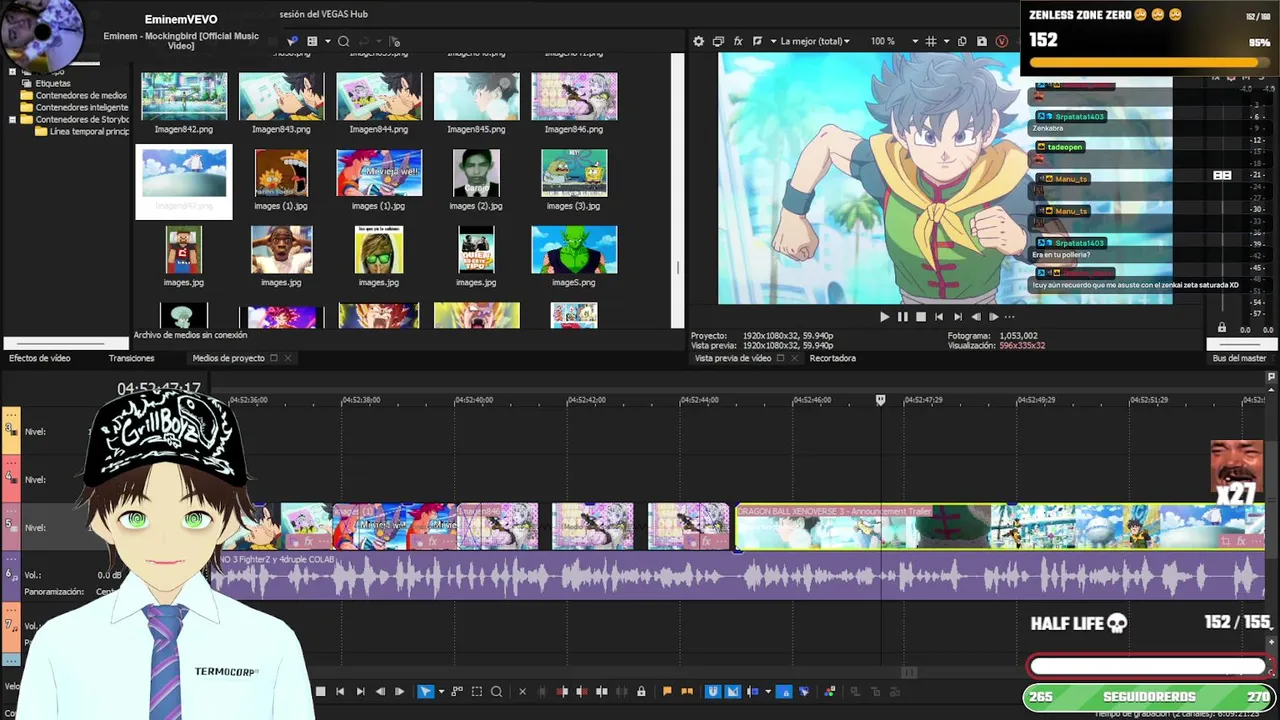This screenshot has height=720, width=1280.
Task: Open video preview project settings gear
Action: pos(698,41)
